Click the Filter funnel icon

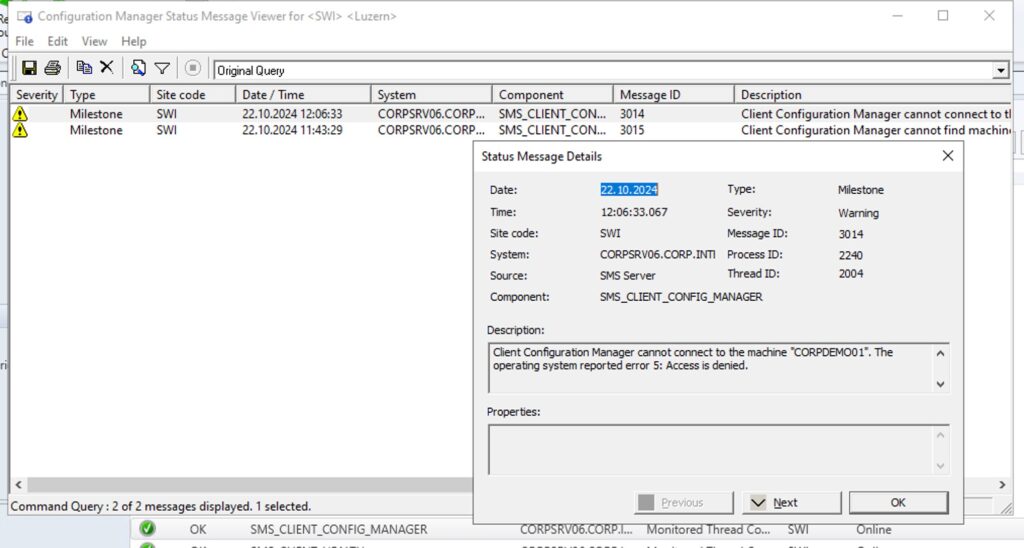click(161, 68)
